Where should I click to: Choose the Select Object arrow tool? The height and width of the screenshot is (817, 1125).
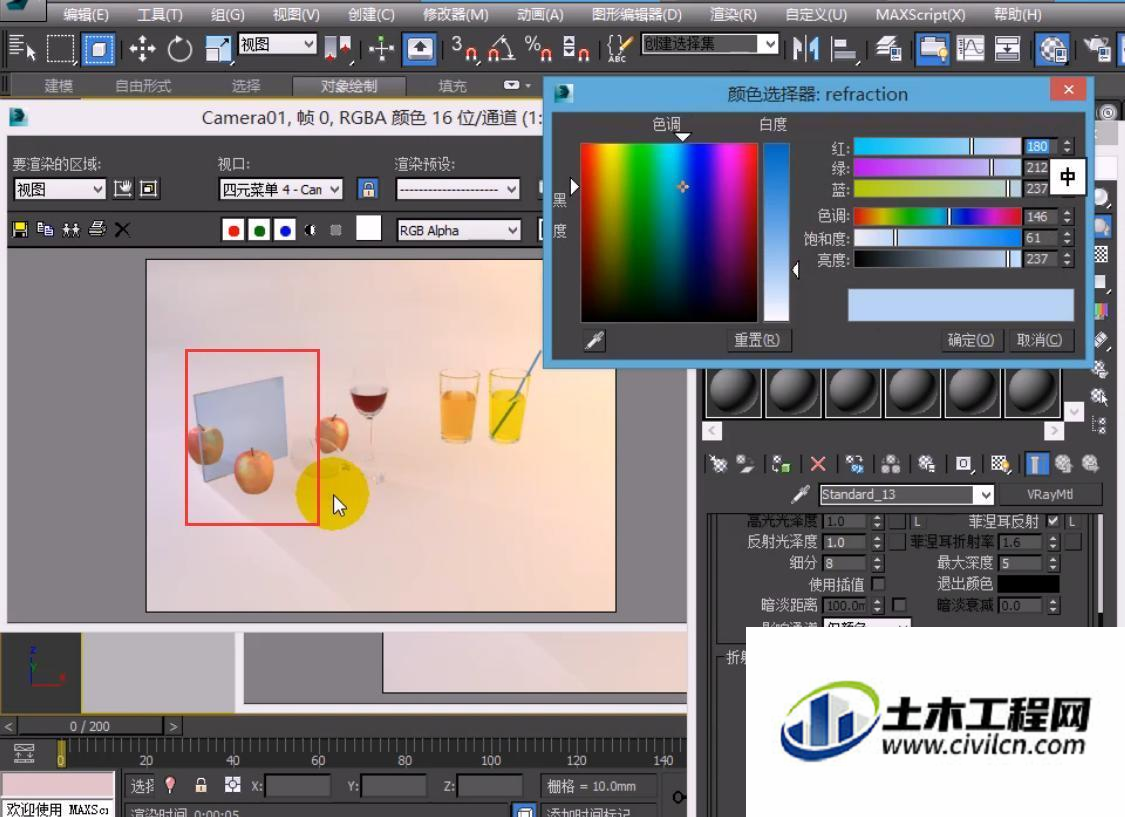coord(22,49)
